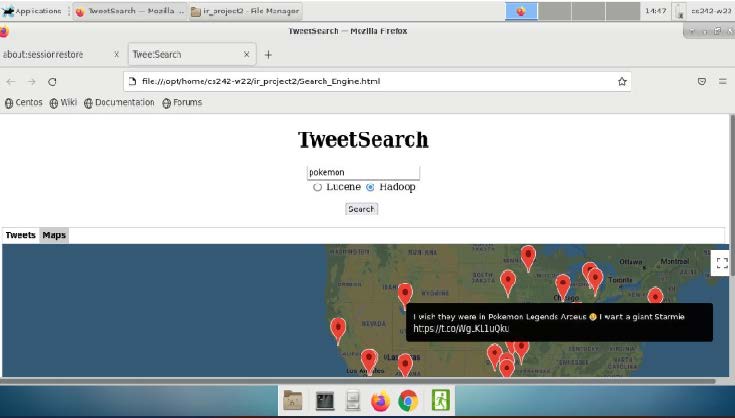Open the Firefox hamburger menu
Image resolution: width=735 pixels, height=418 pixels.
[x=722, y=82]
